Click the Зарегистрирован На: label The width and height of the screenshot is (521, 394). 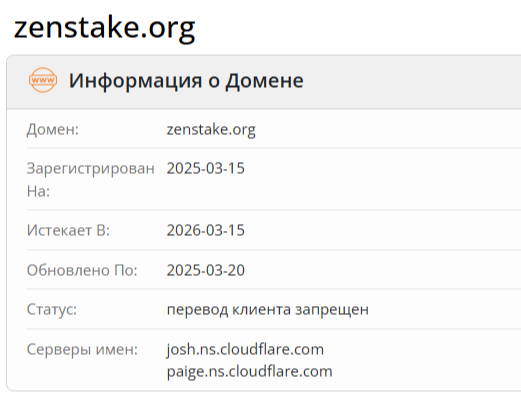pyautogui.click(x=90, y=180)
